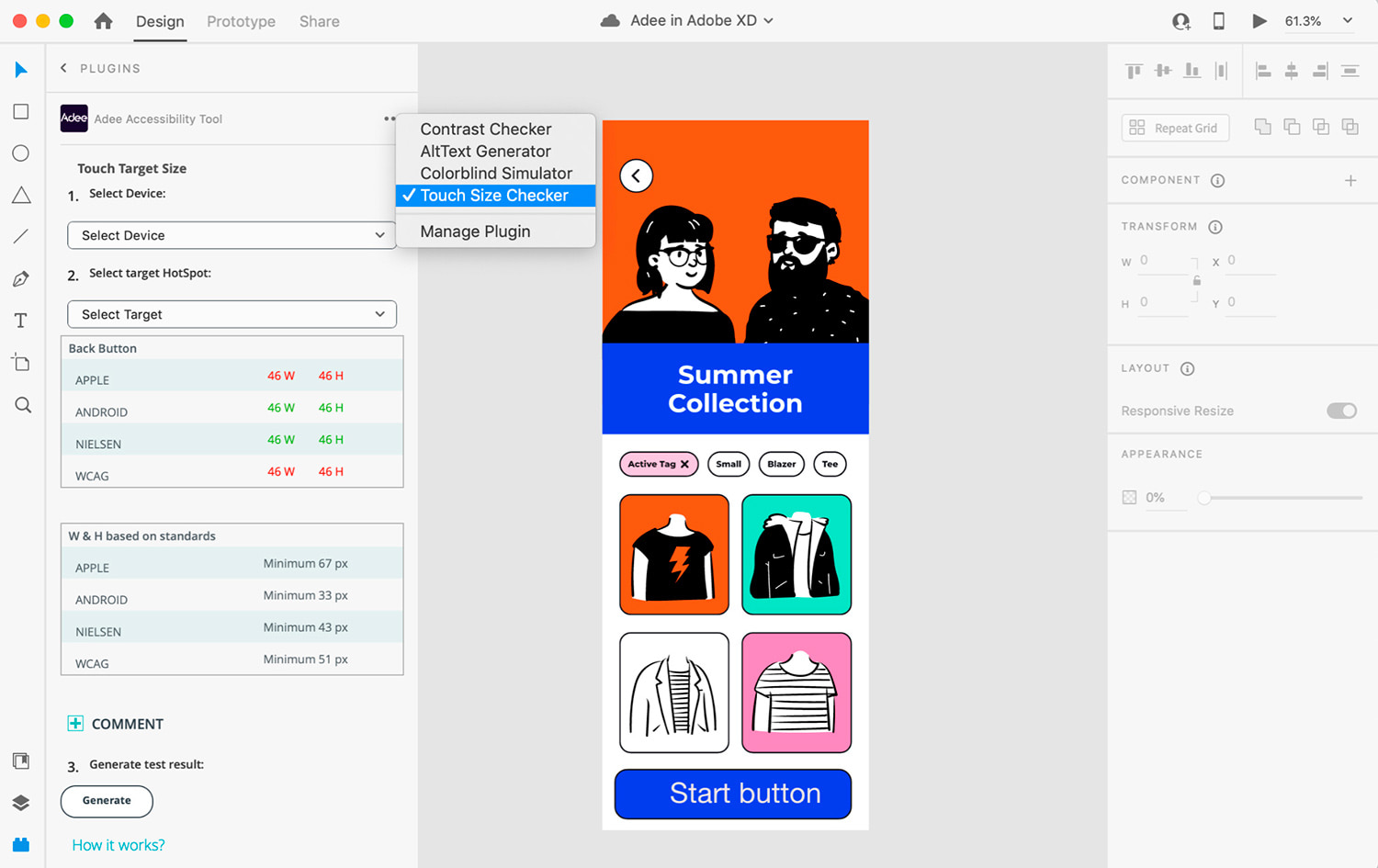The height and width of the screenshot is (868, 1378).
Task: Select the Text tool
Action: 21,321
